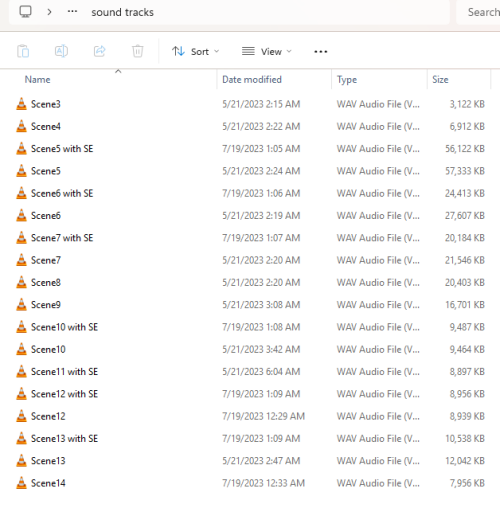500x508 pixels.
Task: Click the VLC icon for Scene13 with SE
Action: click(x=21, y=438)
